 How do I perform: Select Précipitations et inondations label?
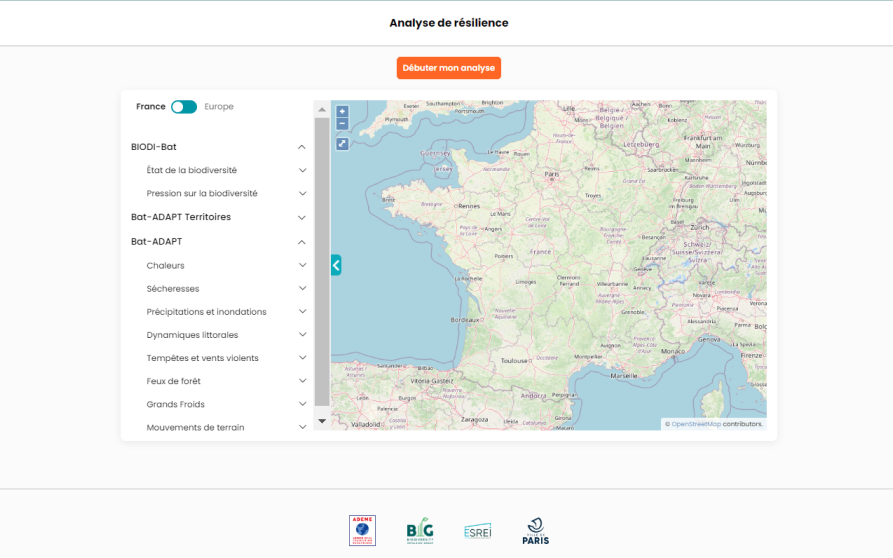[206, 312]
